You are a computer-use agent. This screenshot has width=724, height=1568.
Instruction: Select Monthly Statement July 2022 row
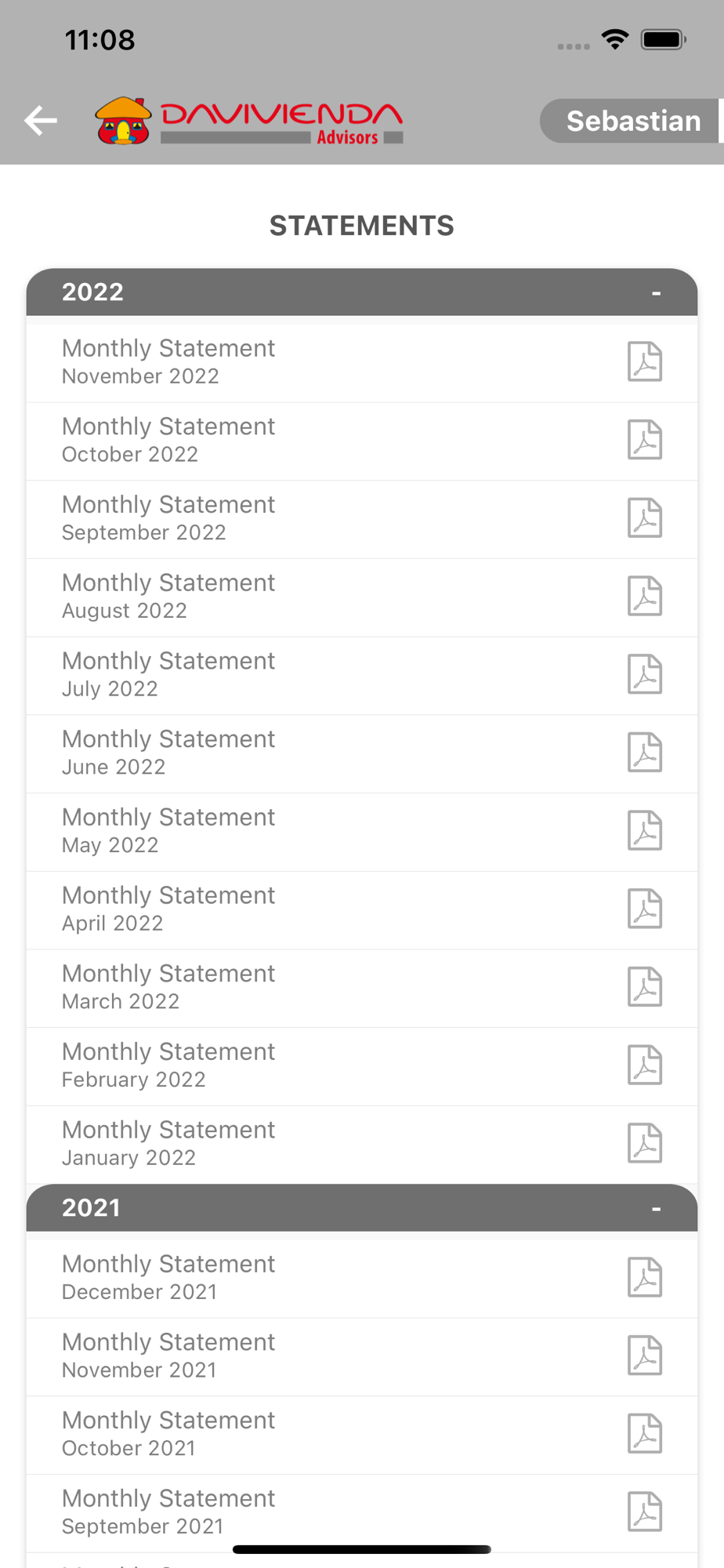[x=362, y=676]
